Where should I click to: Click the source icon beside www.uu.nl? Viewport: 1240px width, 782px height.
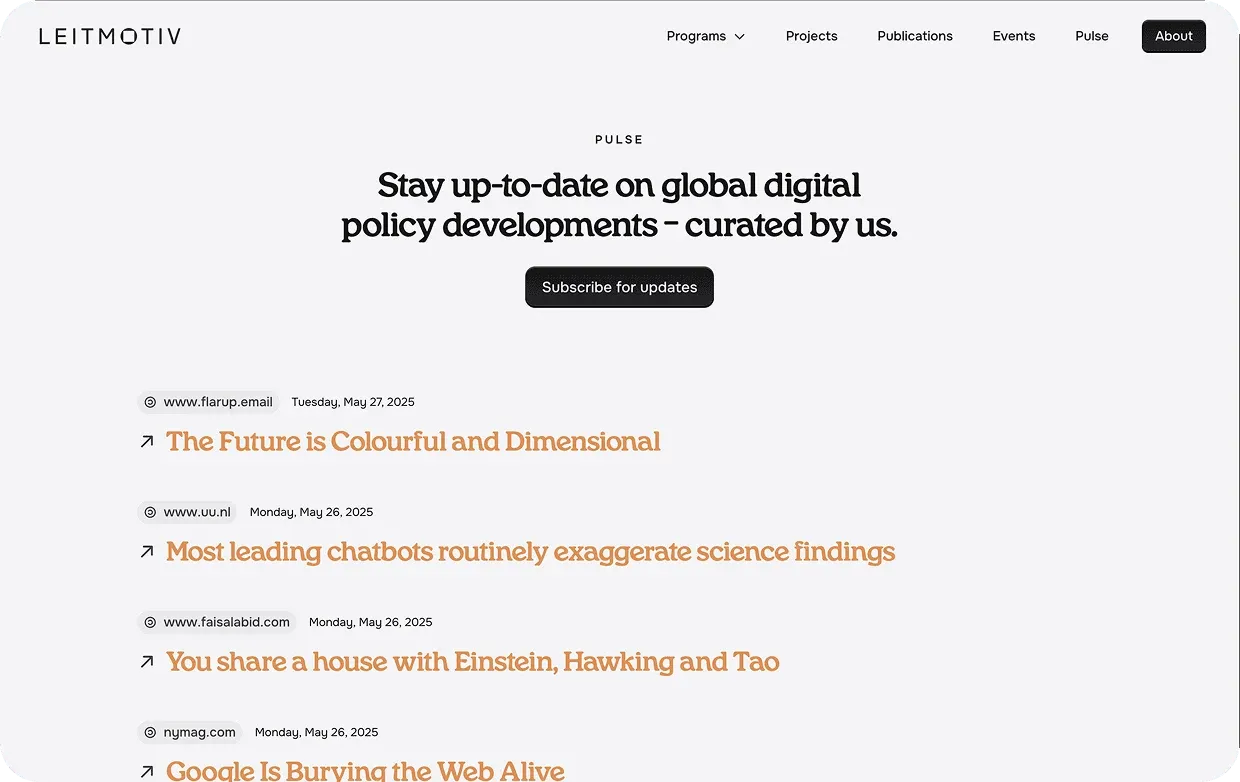(x=150, y=512)
